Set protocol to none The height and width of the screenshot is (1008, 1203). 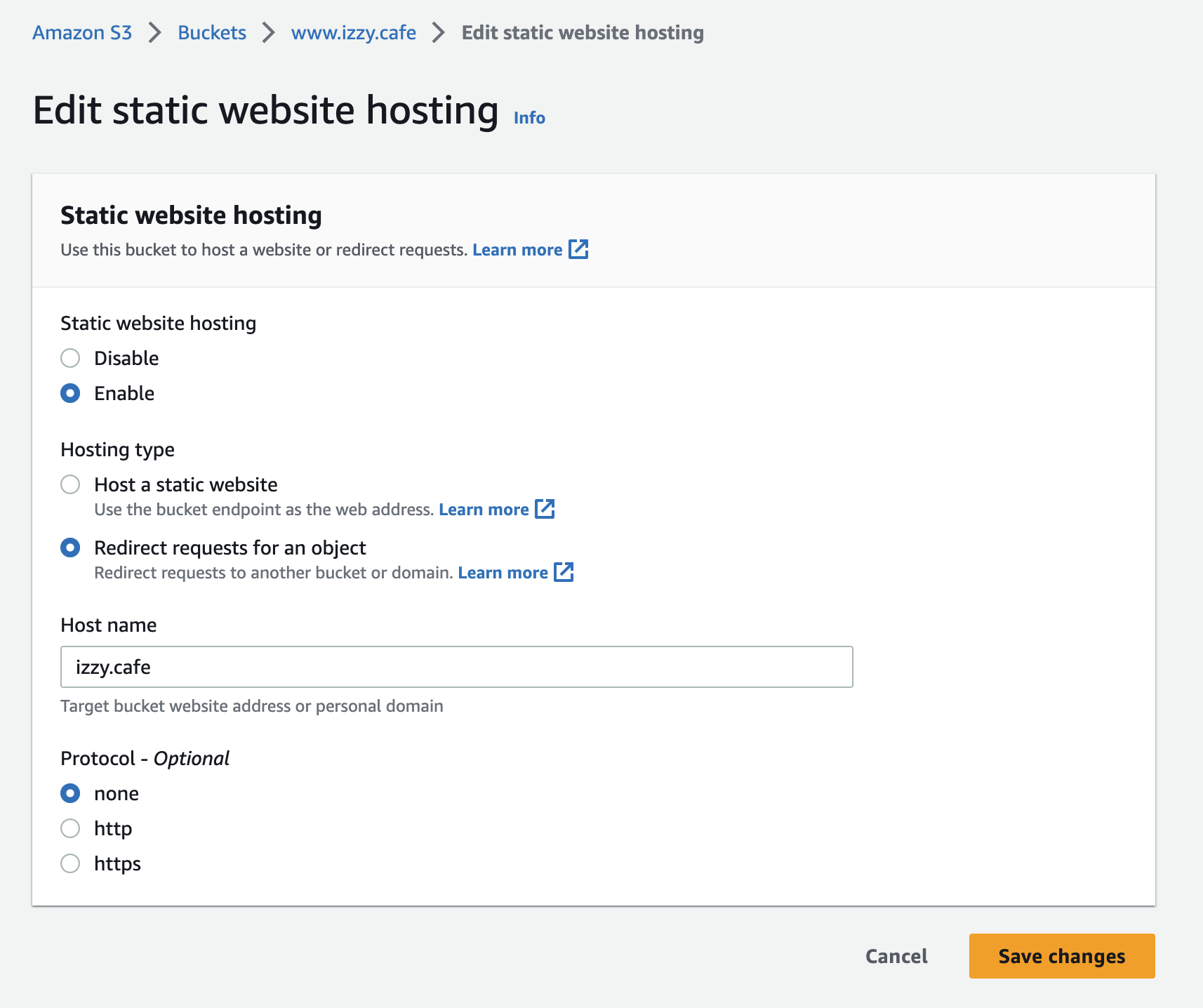coord(70,793)
